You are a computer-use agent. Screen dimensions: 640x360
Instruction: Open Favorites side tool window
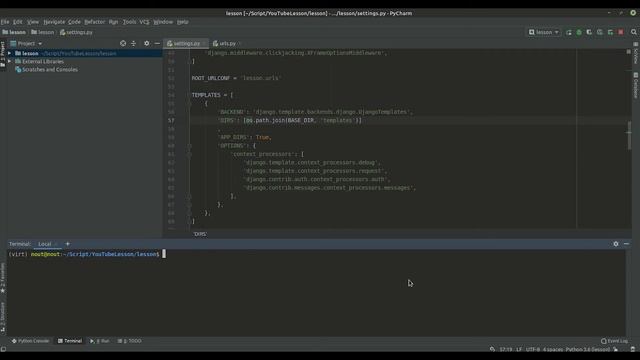3,278
